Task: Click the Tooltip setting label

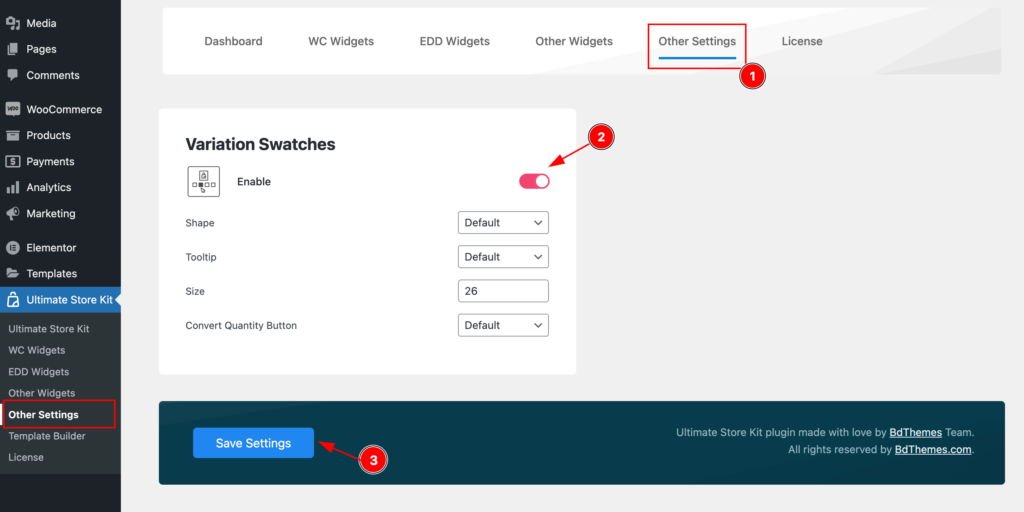Action: [x=201, y=257]
